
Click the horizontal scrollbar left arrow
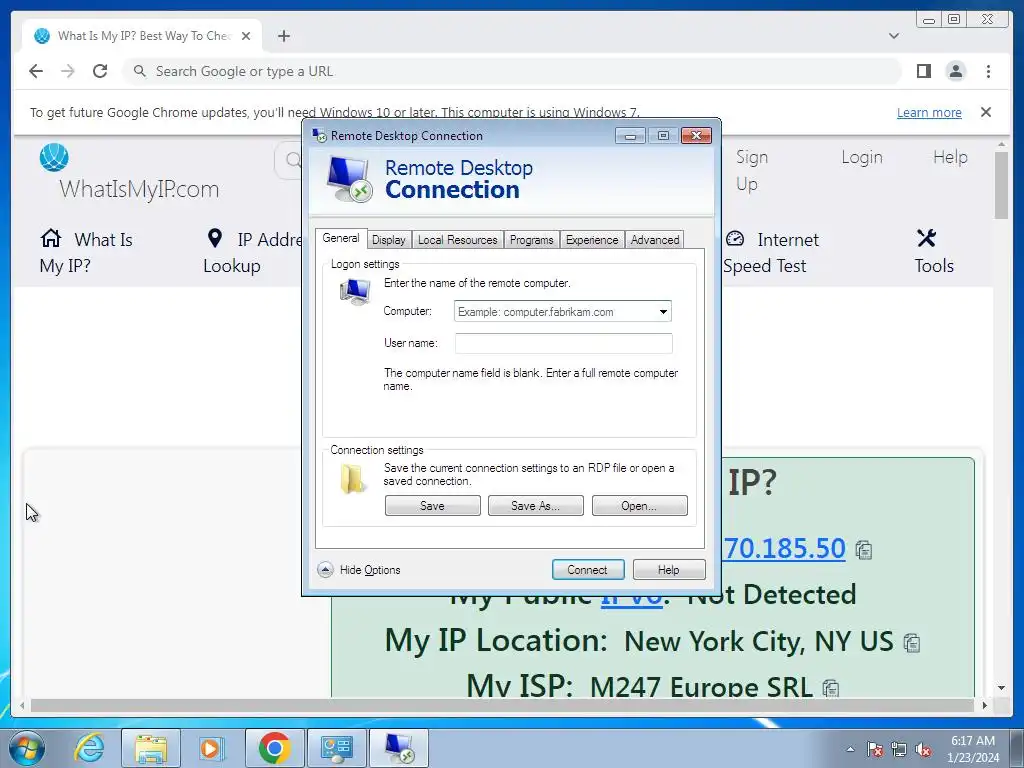pyautogui.click(x=22, y=705)
